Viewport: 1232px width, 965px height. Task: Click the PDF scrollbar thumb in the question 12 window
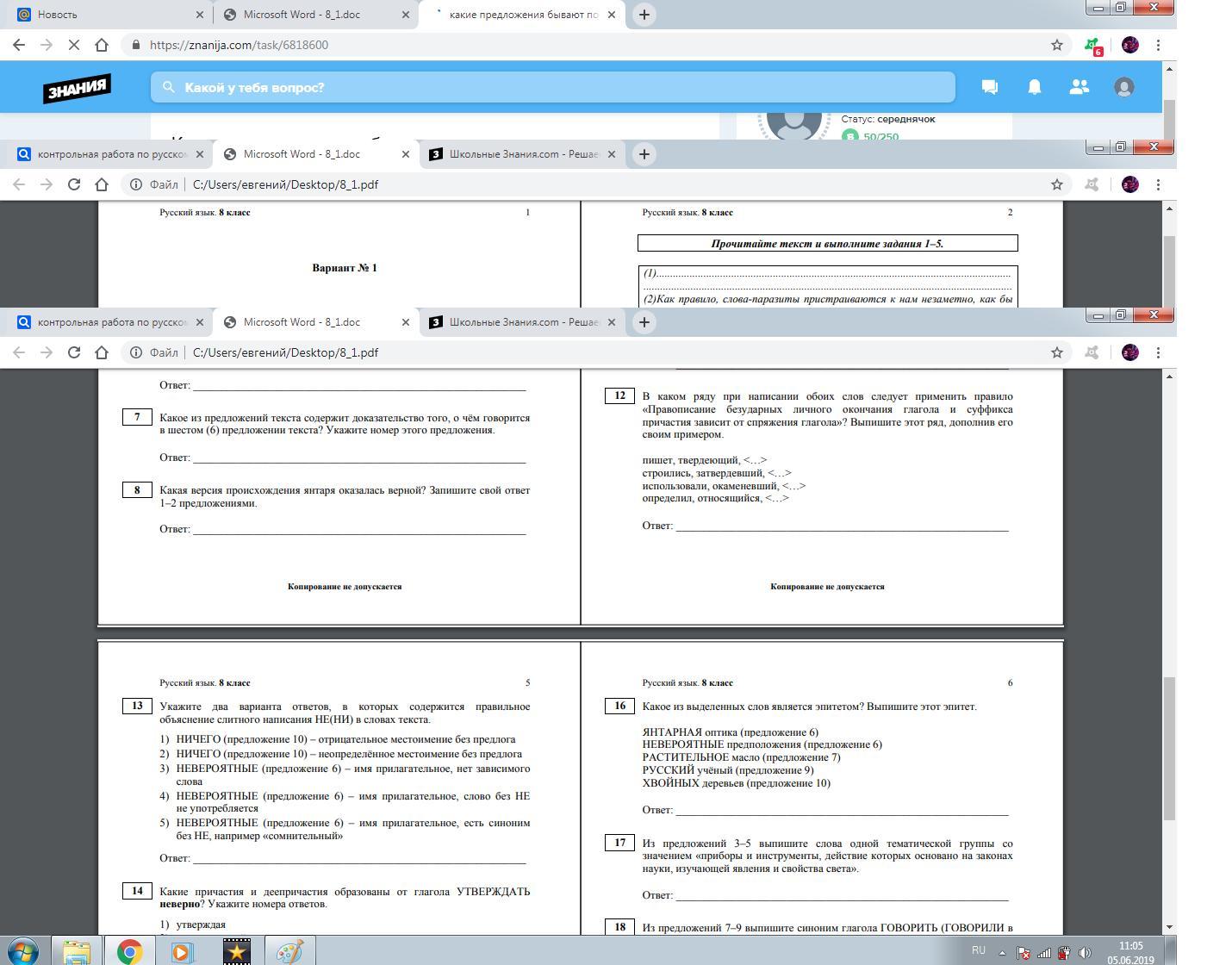pos(1169,748)
